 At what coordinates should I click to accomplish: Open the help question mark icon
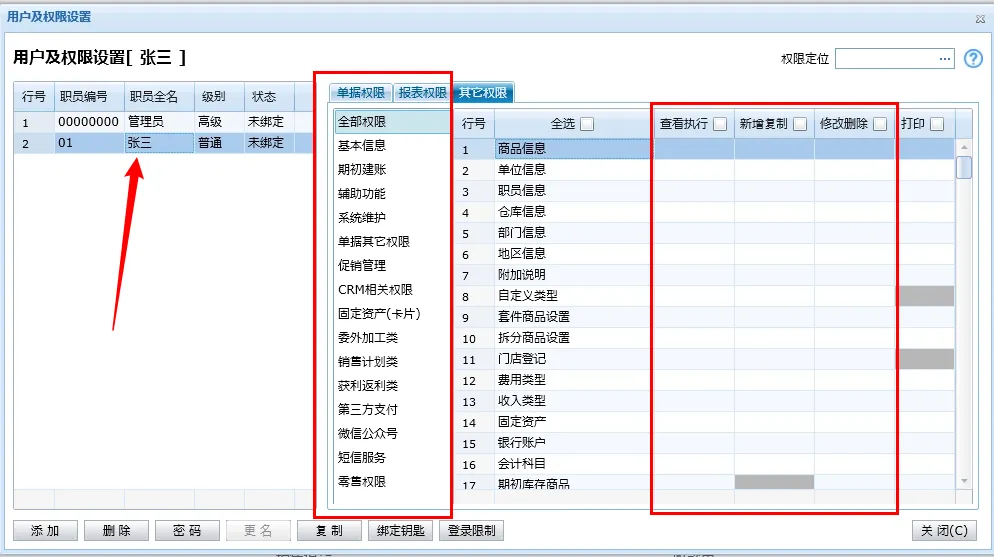pos(973,59)
